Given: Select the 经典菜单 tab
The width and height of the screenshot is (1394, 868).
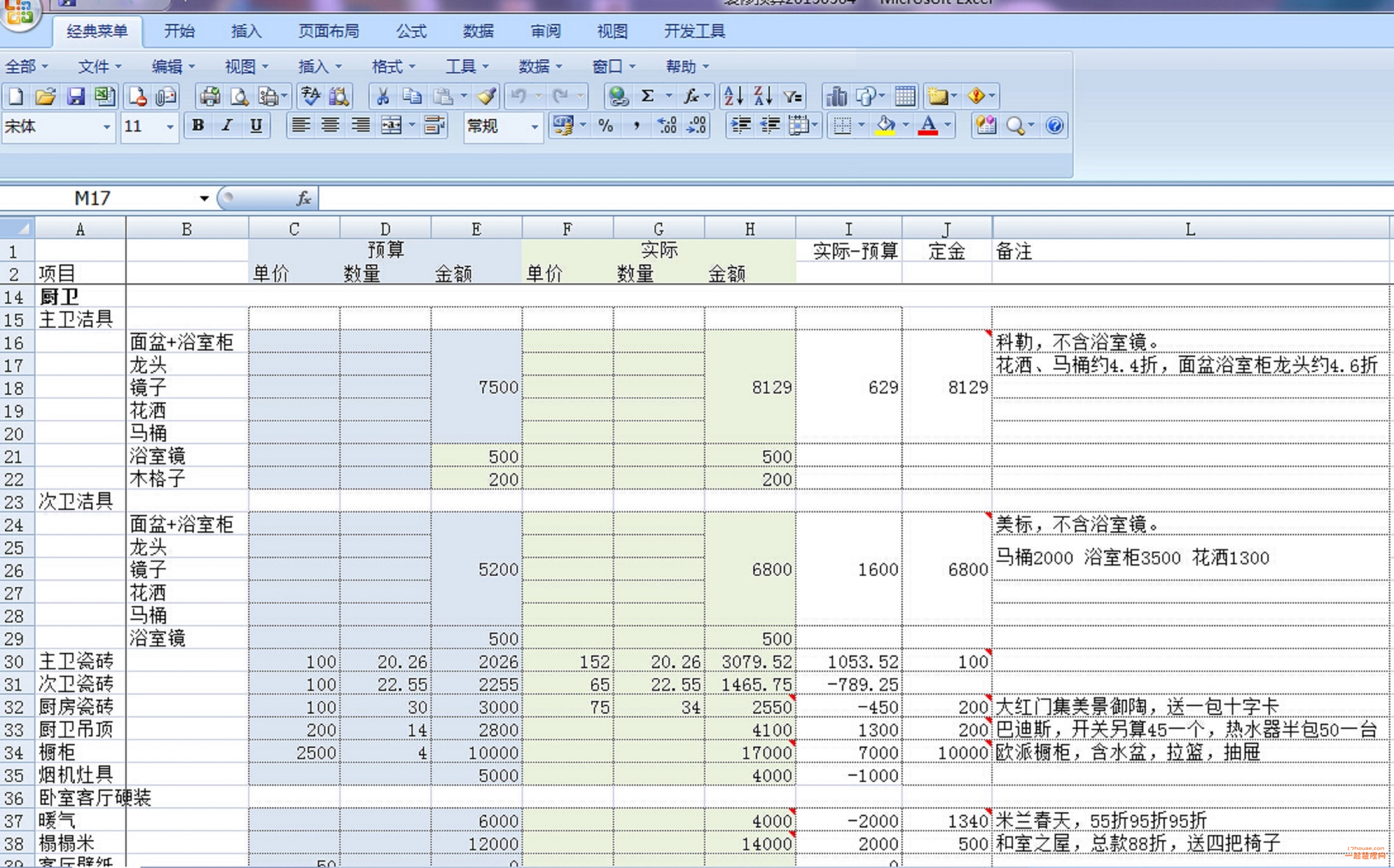Looking at the screenshot, I should coord(97,31).
